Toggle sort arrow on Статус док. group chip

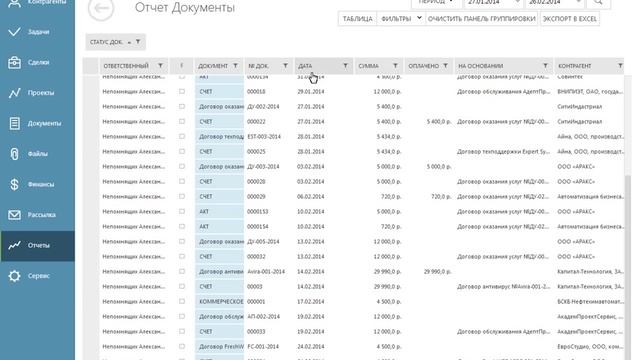pyautogui.click(x=129, y=42)
